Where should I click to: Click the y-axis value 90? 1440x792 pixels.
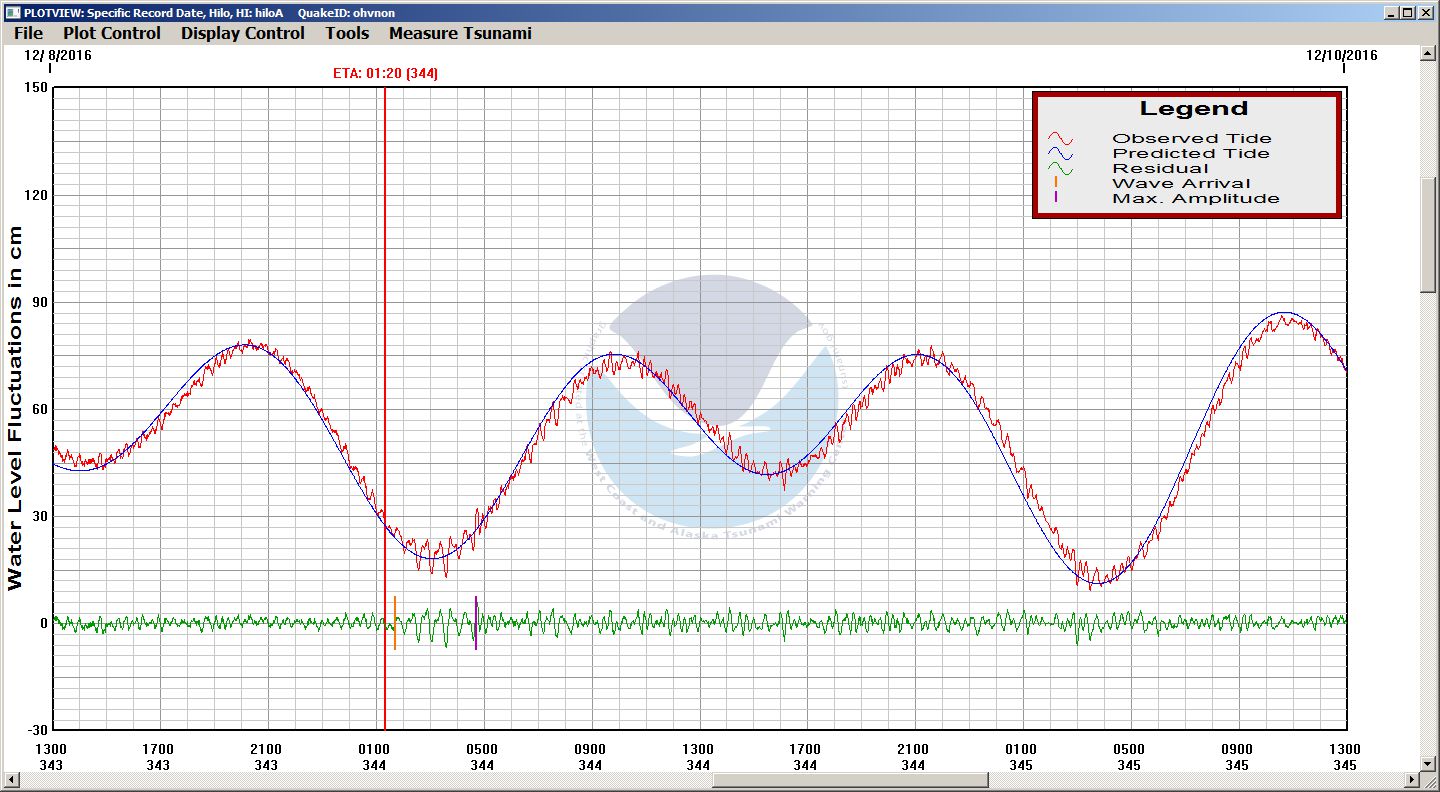40,302
